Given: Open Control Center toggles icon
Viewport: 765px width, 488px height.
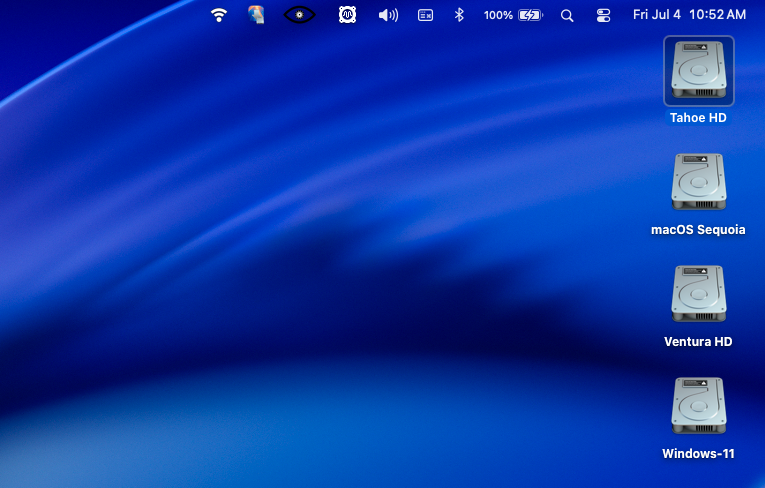Looking at the screenshot, I should click(604, 16).
